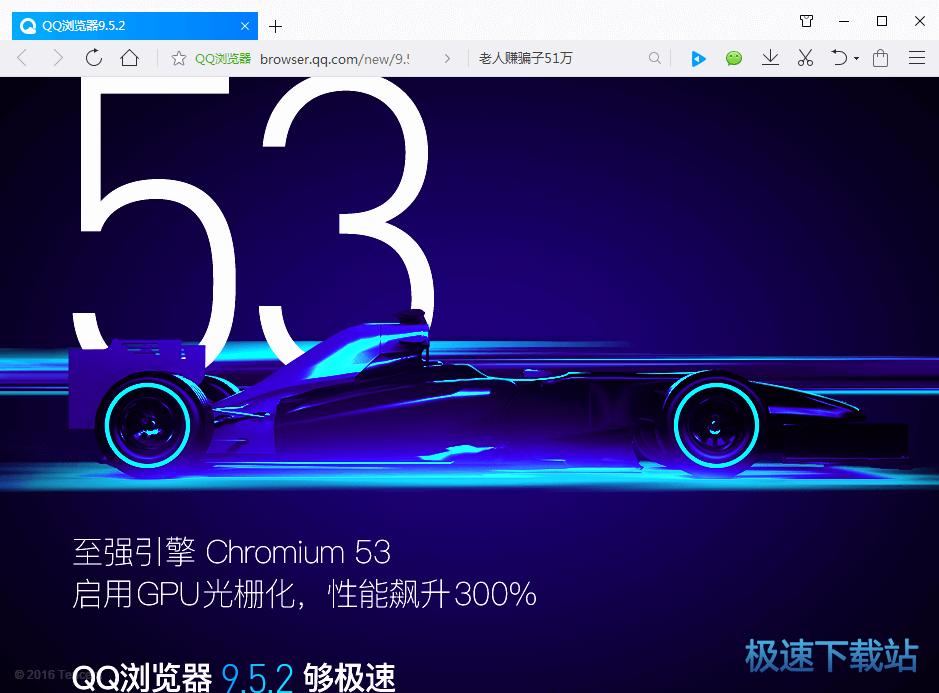
Task: Click the blue video play icon in toolbar
Action: (x=698, y=57)
